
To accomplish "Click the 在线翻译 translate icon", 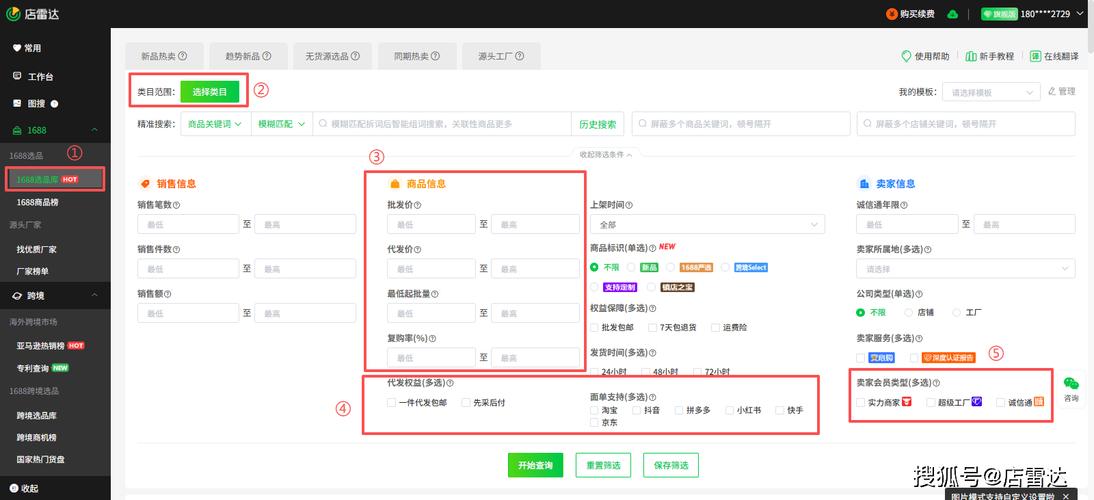I will tap(1035, 56).
